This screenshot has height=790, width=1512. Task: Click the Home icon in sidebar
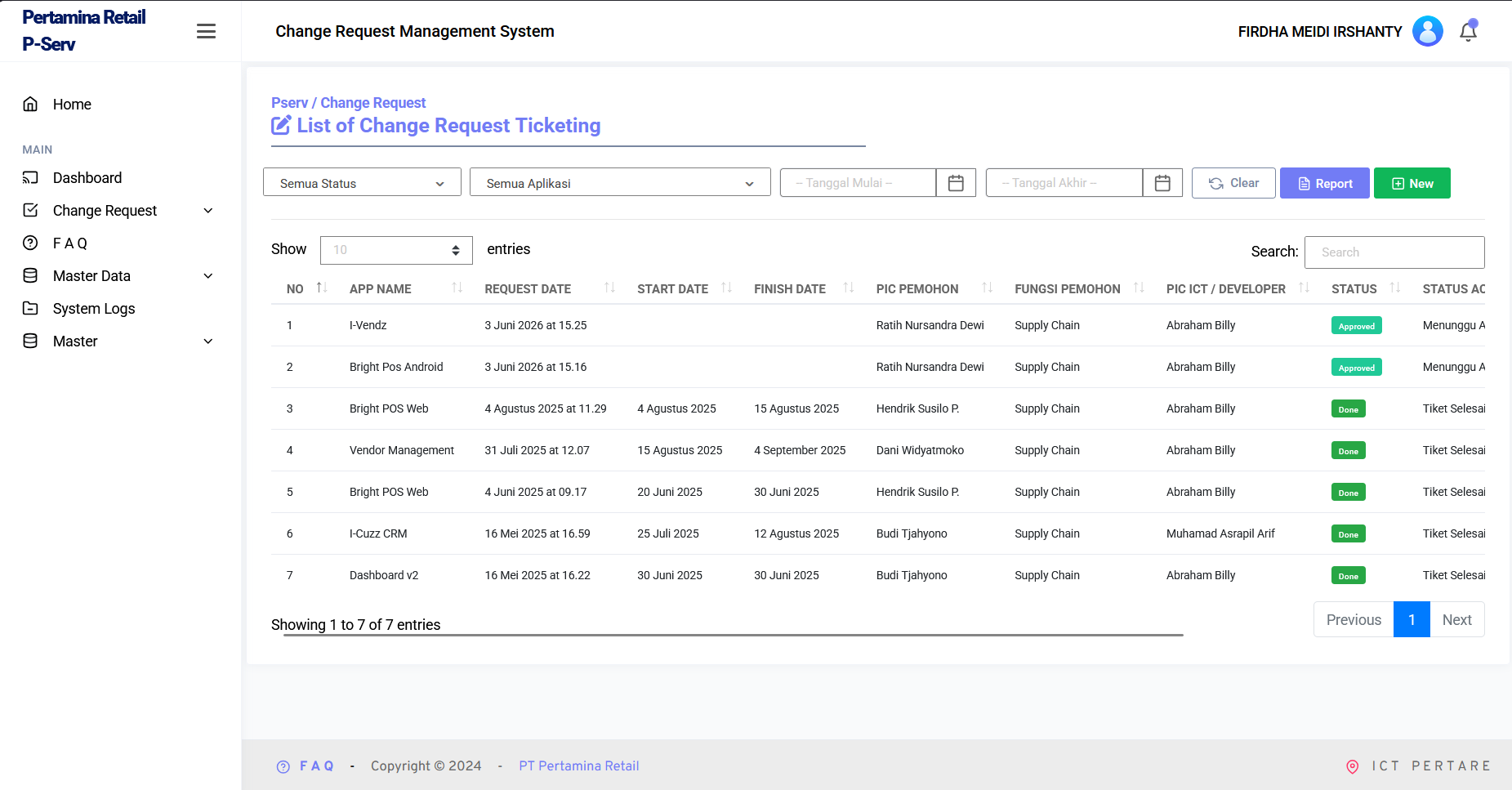point(30,104)
